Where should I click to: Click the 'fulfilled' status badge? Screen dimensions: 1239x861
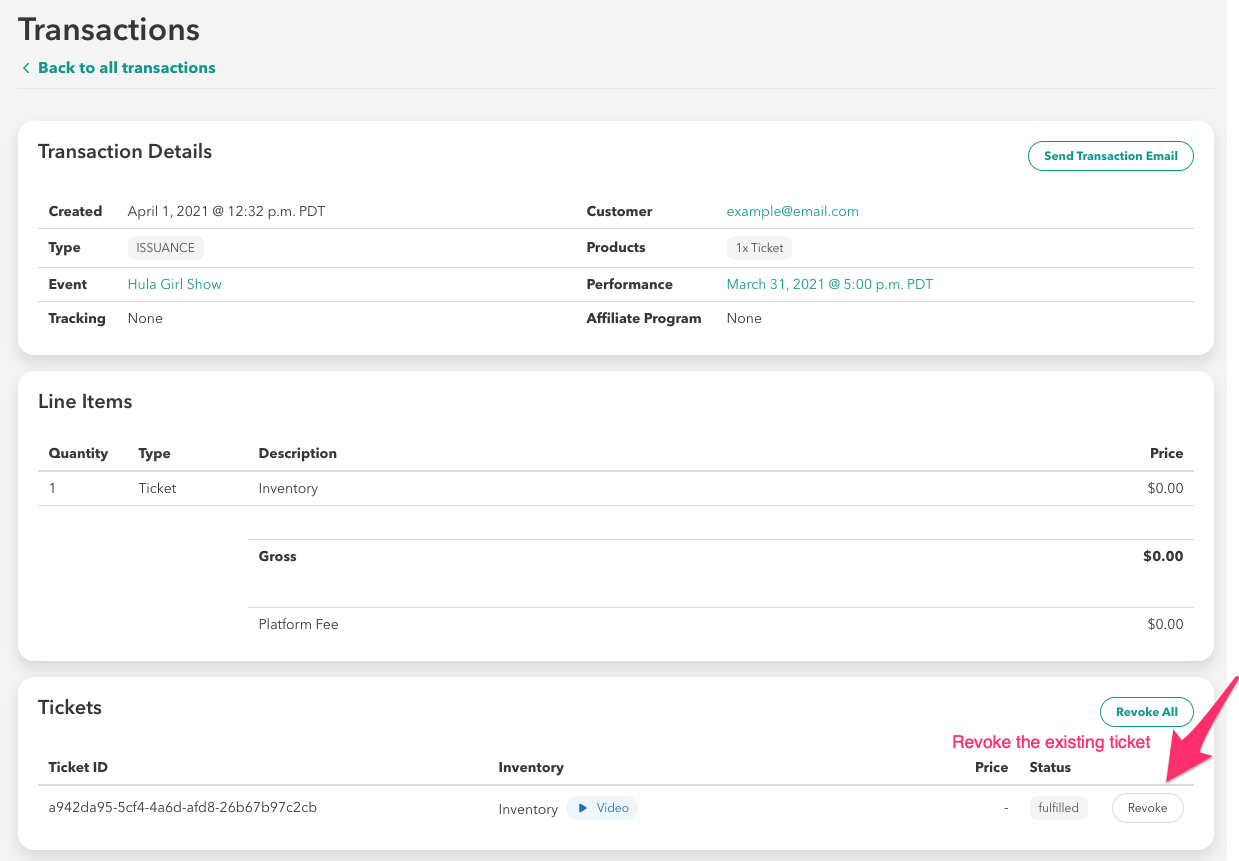1058,808
